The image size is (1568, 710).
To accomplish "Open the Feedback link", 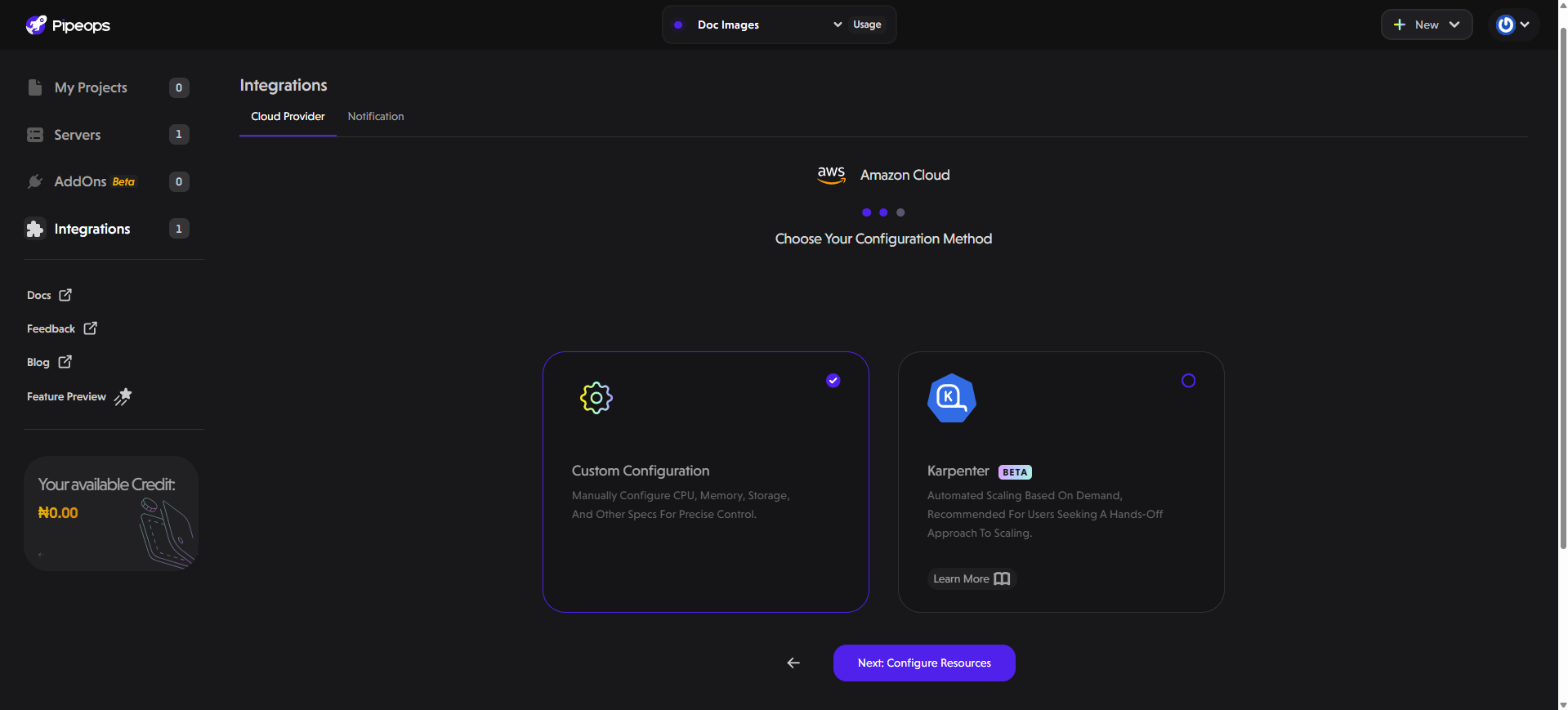I will coord(62,328).
